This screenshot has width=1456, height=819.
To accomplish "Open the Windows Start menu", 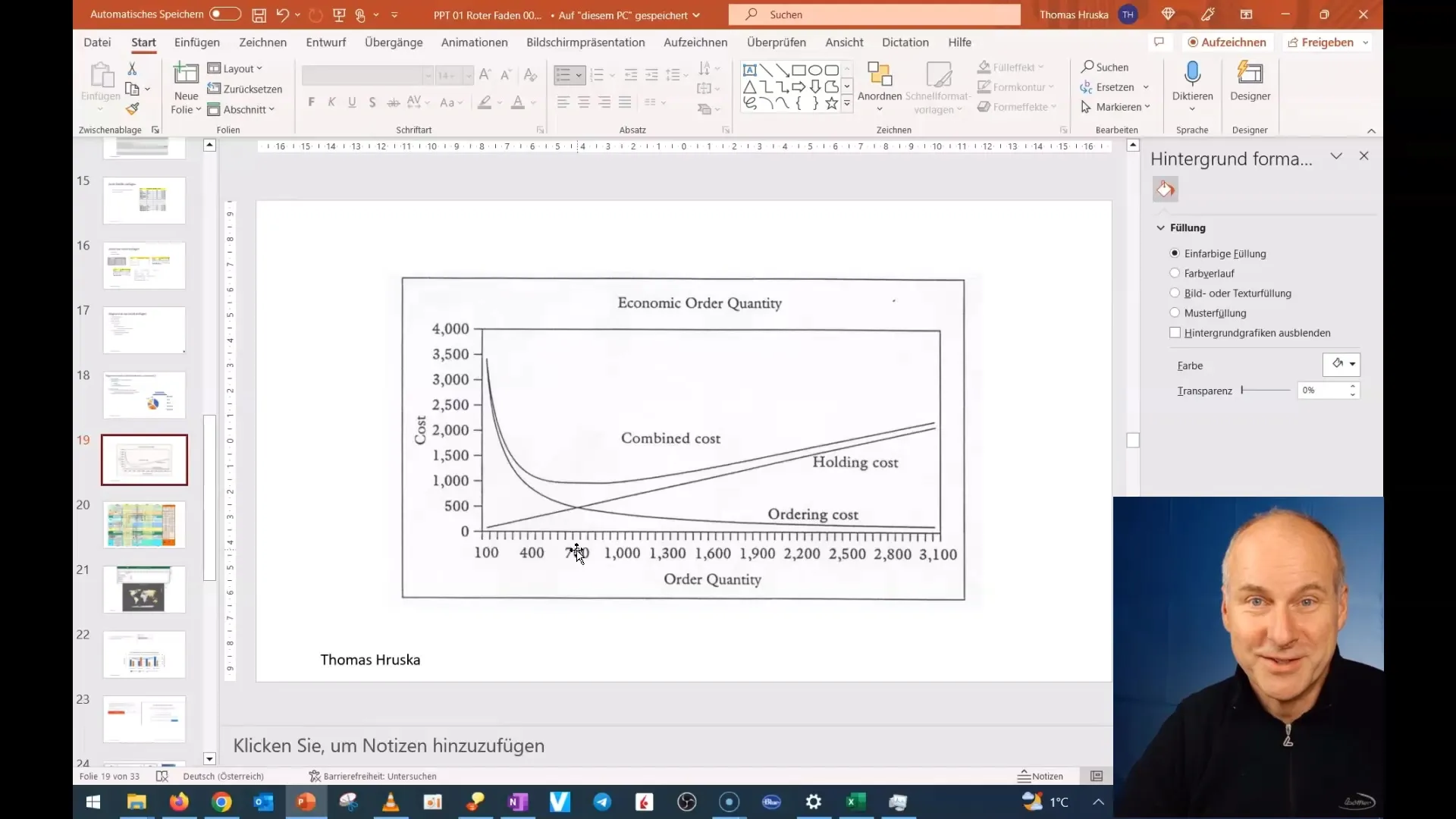I will tap(93, 802).
